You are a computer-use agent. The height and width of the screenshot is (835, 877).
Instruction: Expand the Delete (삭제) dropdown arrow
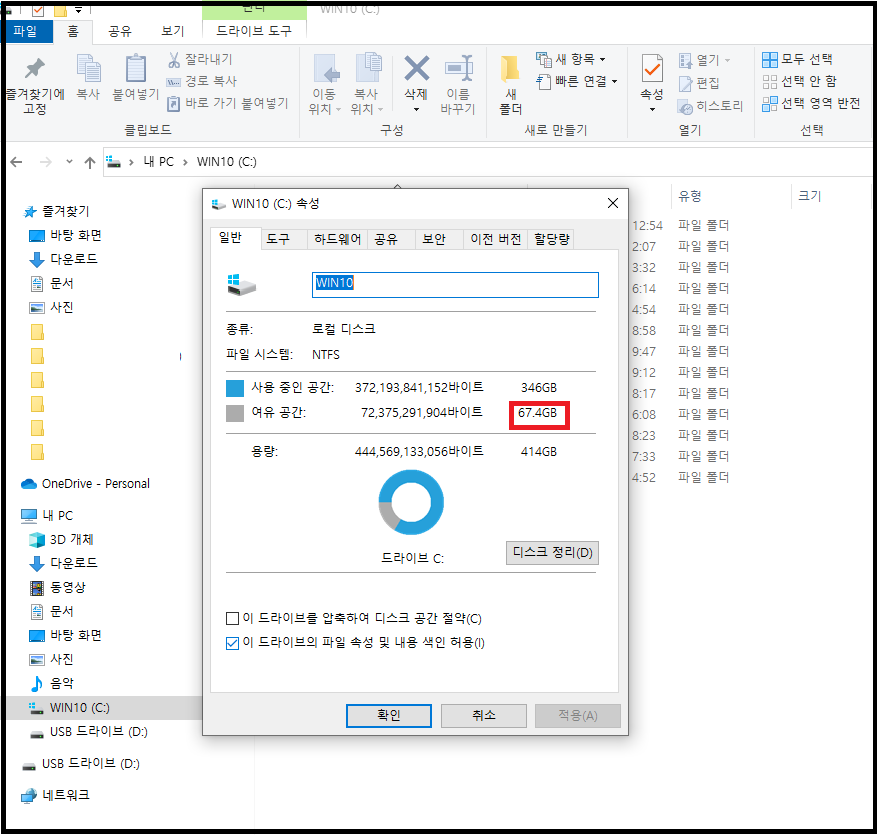[x=416, y=110]
